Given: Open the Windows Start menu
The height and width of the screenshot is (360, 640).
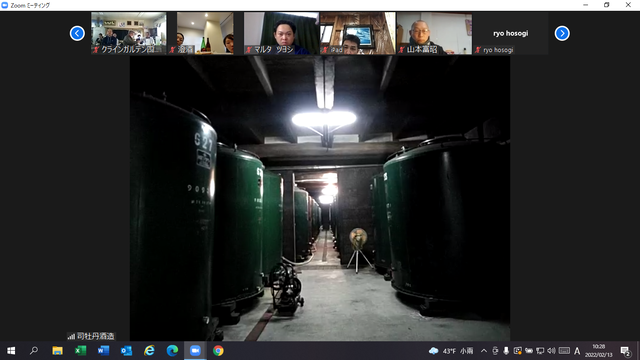Looking at the screenshot, I should click(11, 351).
